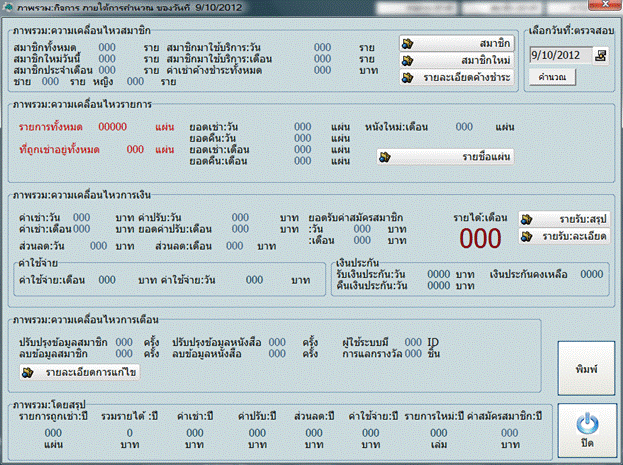Click the ยอดคืน:เดือน label

click(x=218, y=161)
